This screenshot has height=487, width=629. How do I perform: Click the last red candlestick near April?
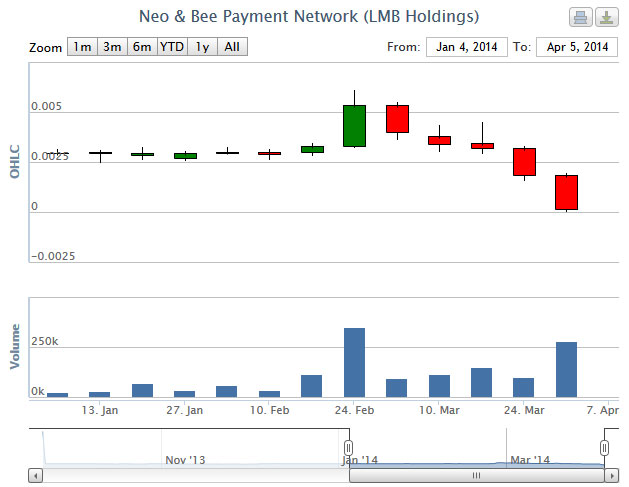click(x=566, y=192)
